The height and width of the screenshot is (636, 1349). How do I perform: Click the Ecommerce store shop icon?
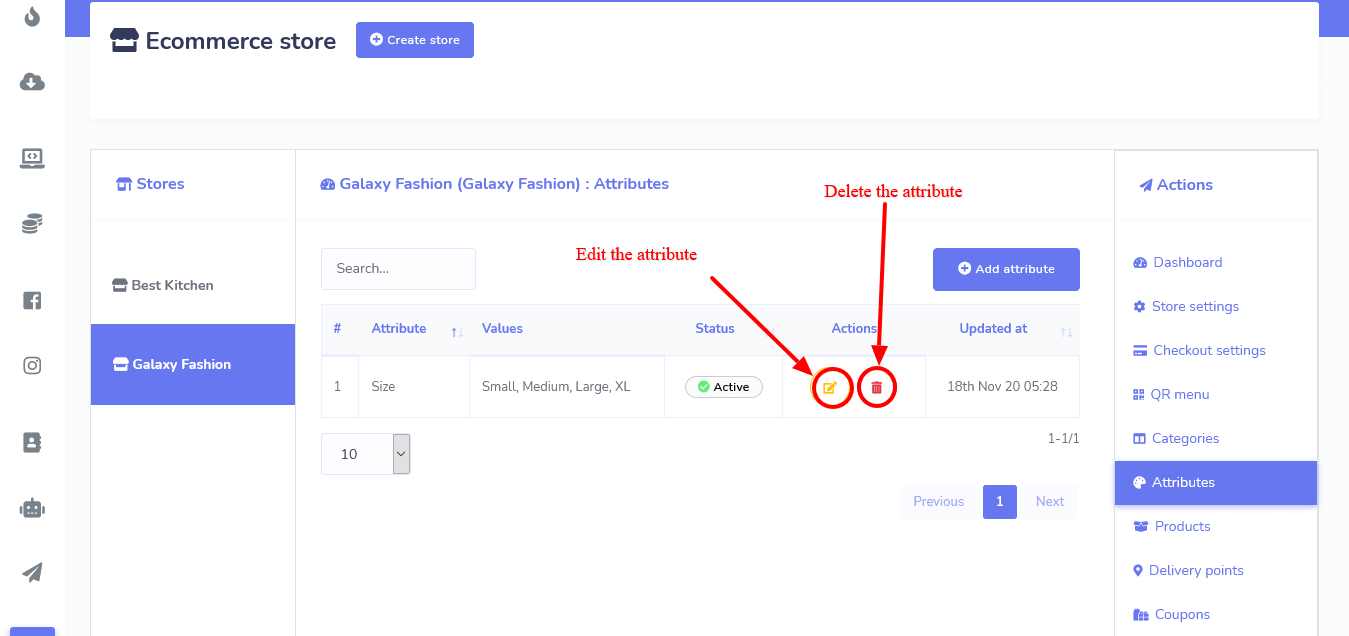tap(124, 40)
